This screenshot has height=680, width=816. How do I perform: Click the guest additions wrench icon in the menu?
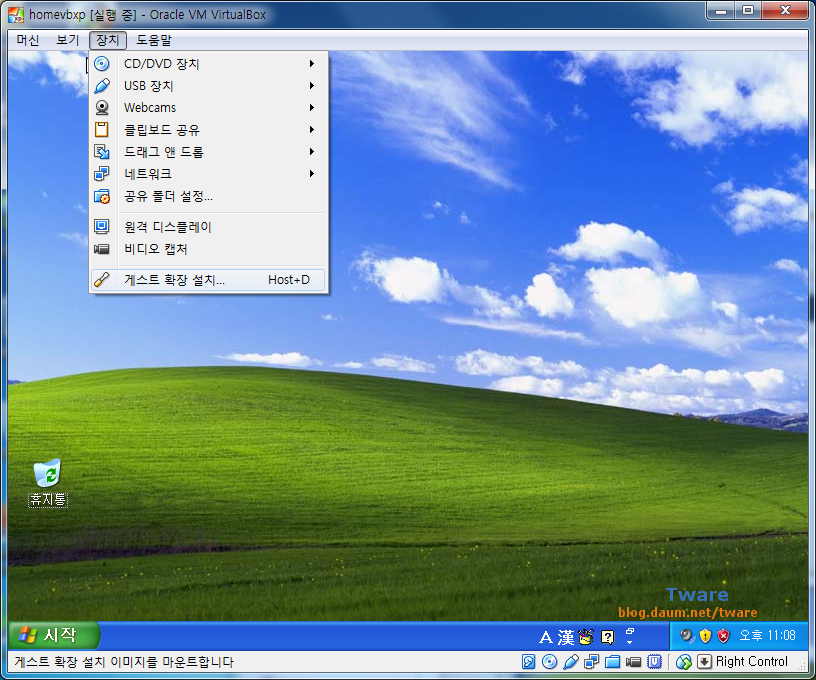[x=102, y=280]
